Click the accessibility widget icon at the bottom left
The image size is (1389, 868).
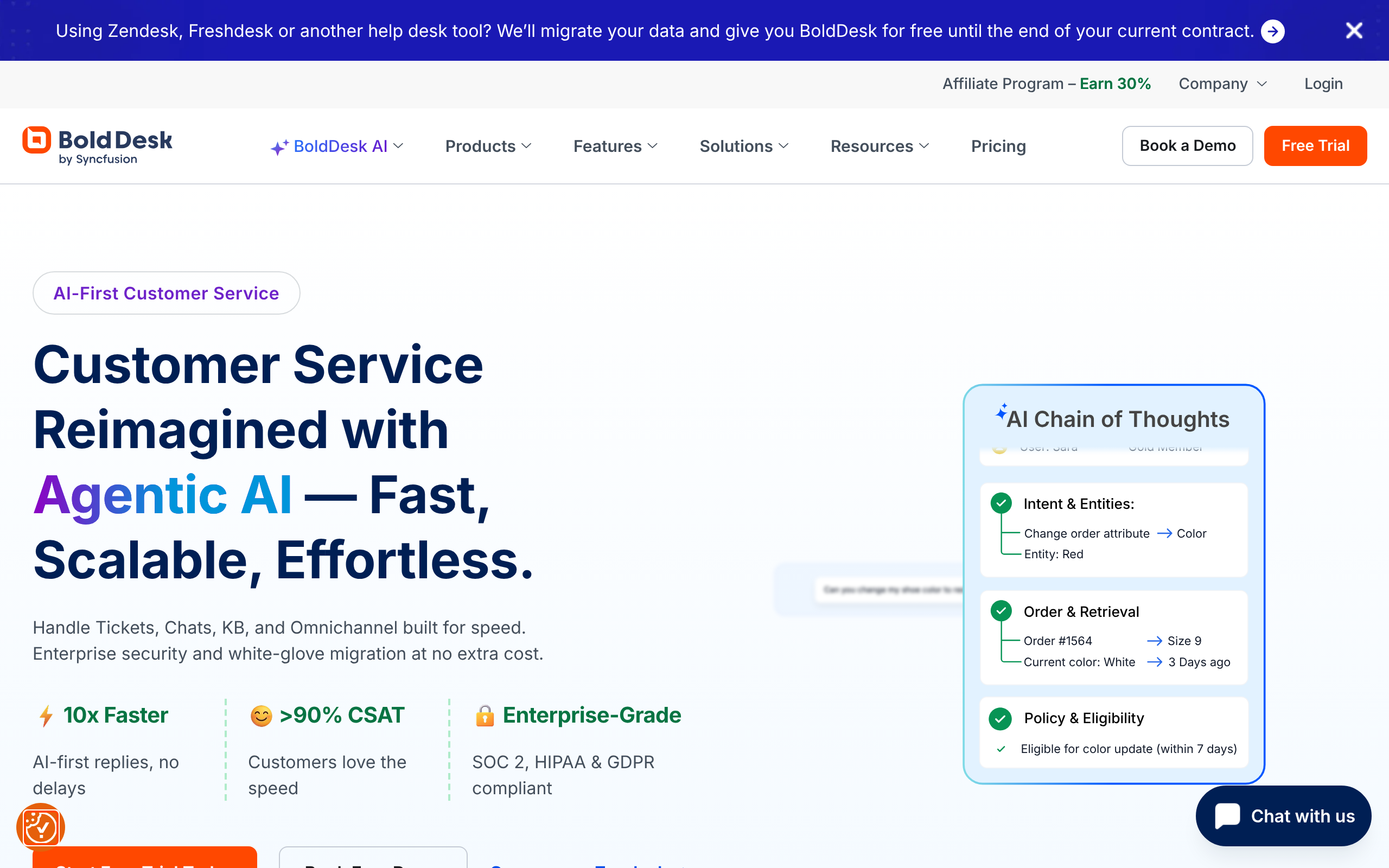tap(40, 827)
